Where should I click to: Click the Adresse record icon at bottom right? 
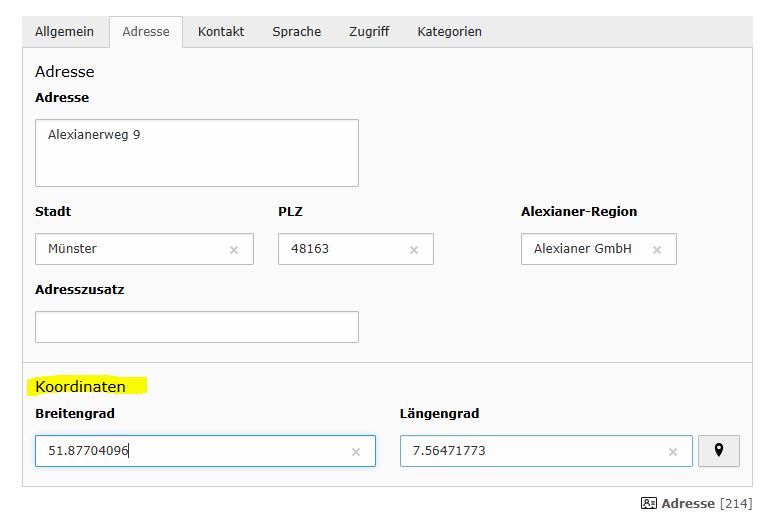click(648, 503)
